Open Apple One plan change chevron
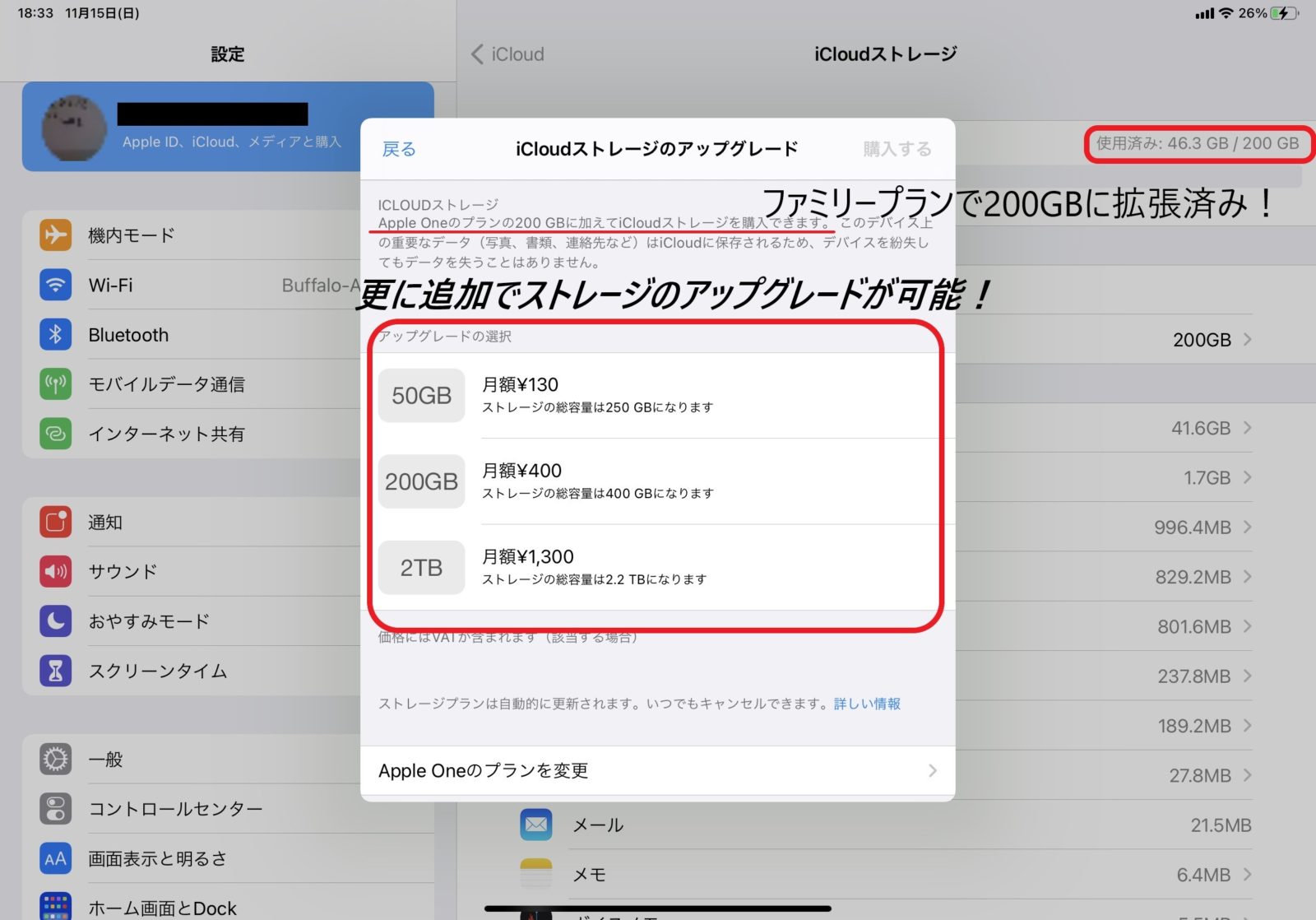This screenshot has width=1316, height=920. coord(932,770)
